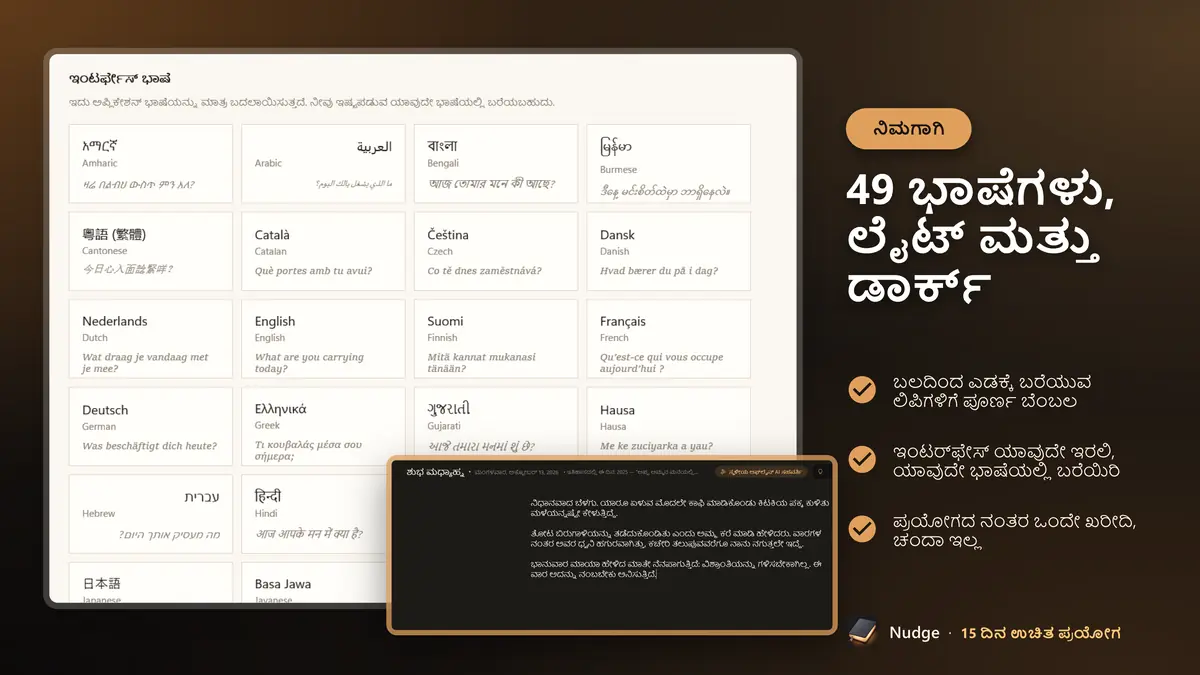Switch interface to English
This screenshot has width=1200, height=675.
coord(323,339)
